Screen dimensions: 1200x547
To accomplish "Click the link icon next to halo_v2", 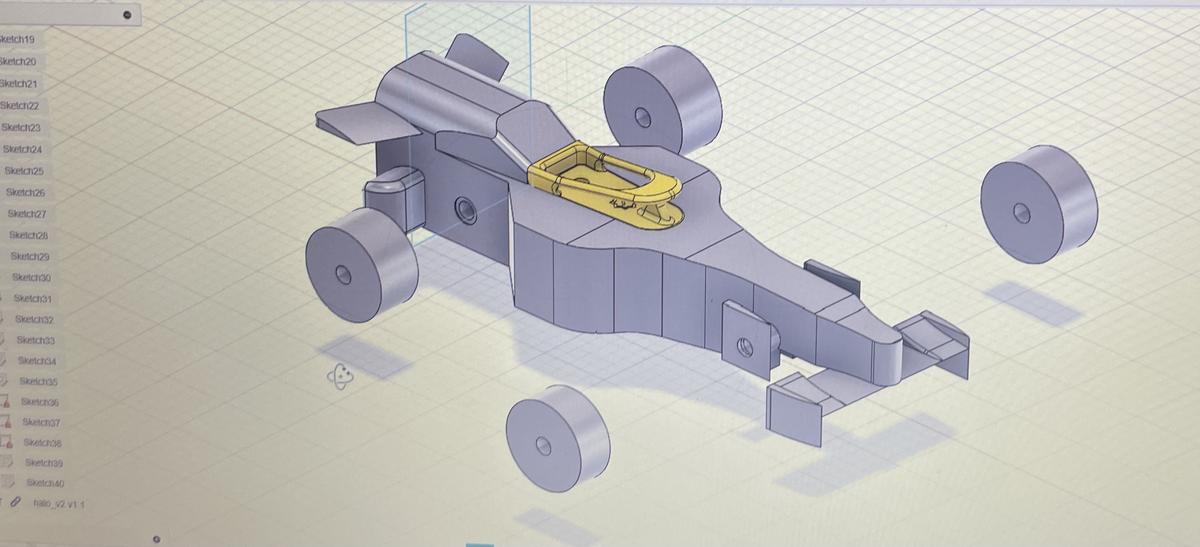I will coord(15,503).
